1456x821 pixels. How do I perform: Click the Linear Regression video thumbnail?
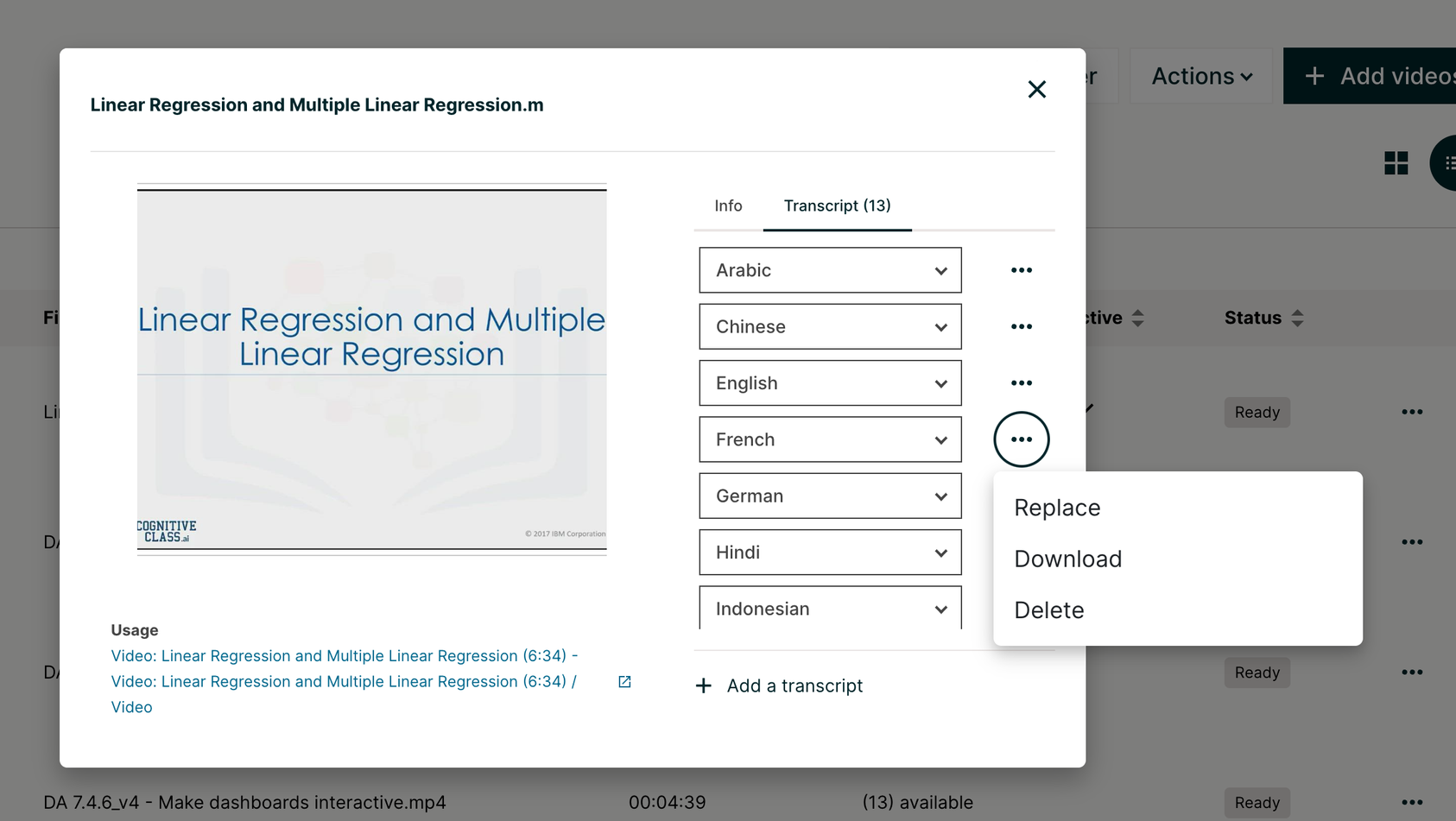(x=371, y=369)
